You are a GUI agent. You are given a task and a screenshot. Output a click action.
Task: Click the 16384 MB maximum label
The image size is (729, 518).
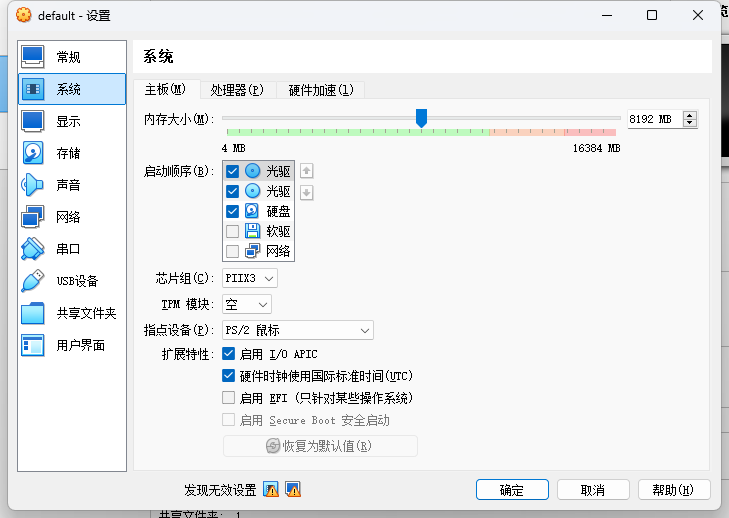pyautogui.click(x=596, y=148)
